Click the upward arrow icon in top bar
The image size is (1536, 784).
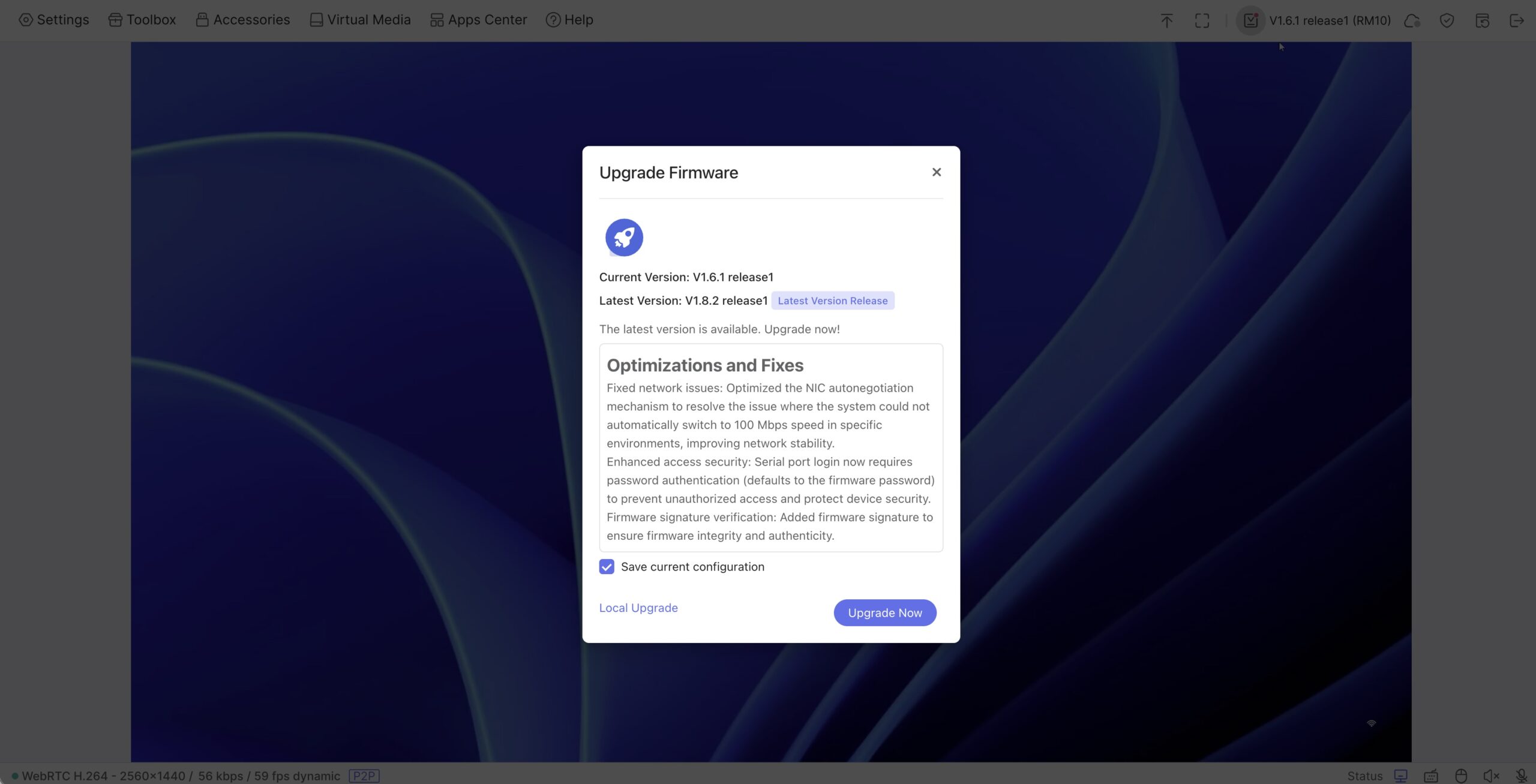pyautogui.click(x=1166, y=20)
